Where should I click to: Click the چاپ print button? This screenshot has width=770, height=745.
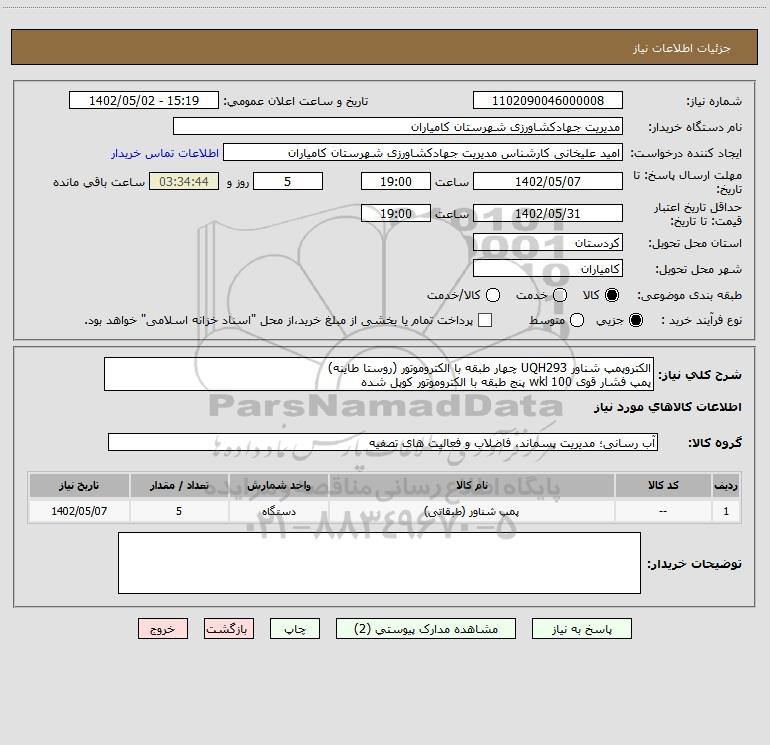[x=295, y=629]
